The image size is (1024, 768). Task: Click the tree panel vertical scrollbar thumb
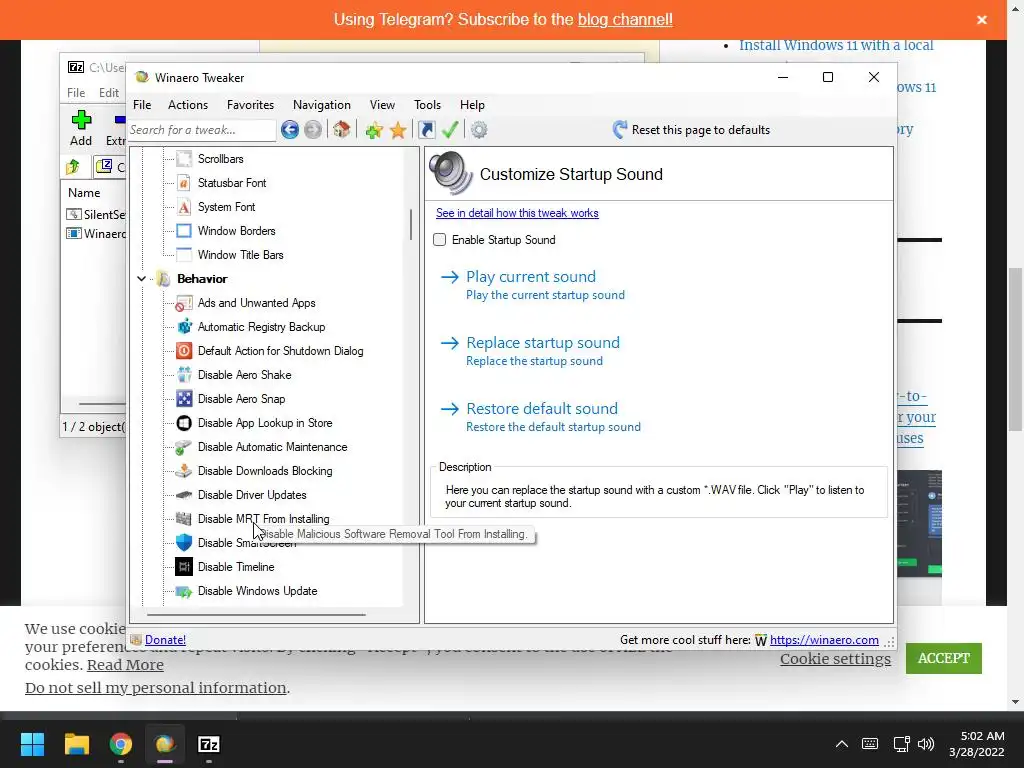411,224
